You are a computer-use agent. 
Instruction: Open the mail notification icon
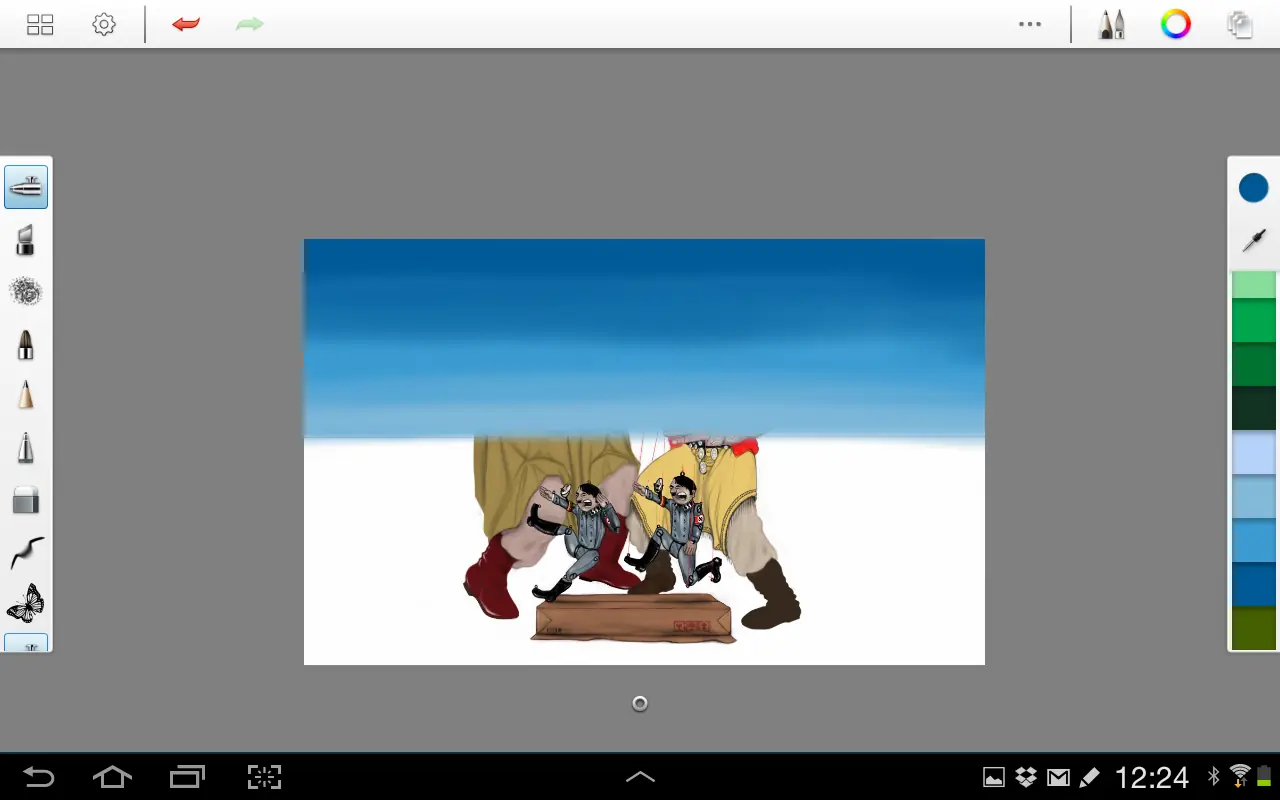pyautogui.click(x=1058, y=777)
